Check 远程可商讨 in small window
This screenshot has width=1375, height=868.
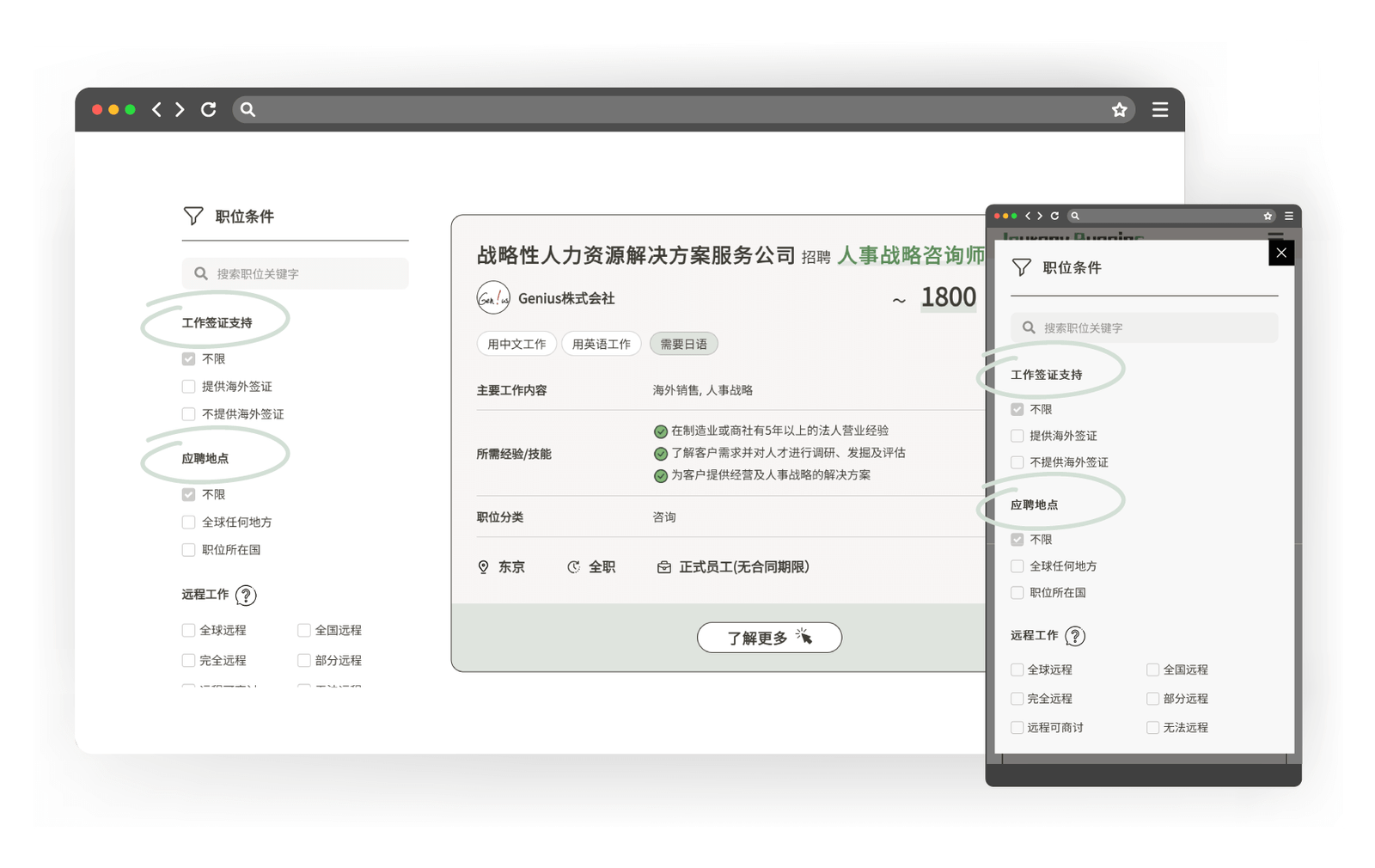1017,728
